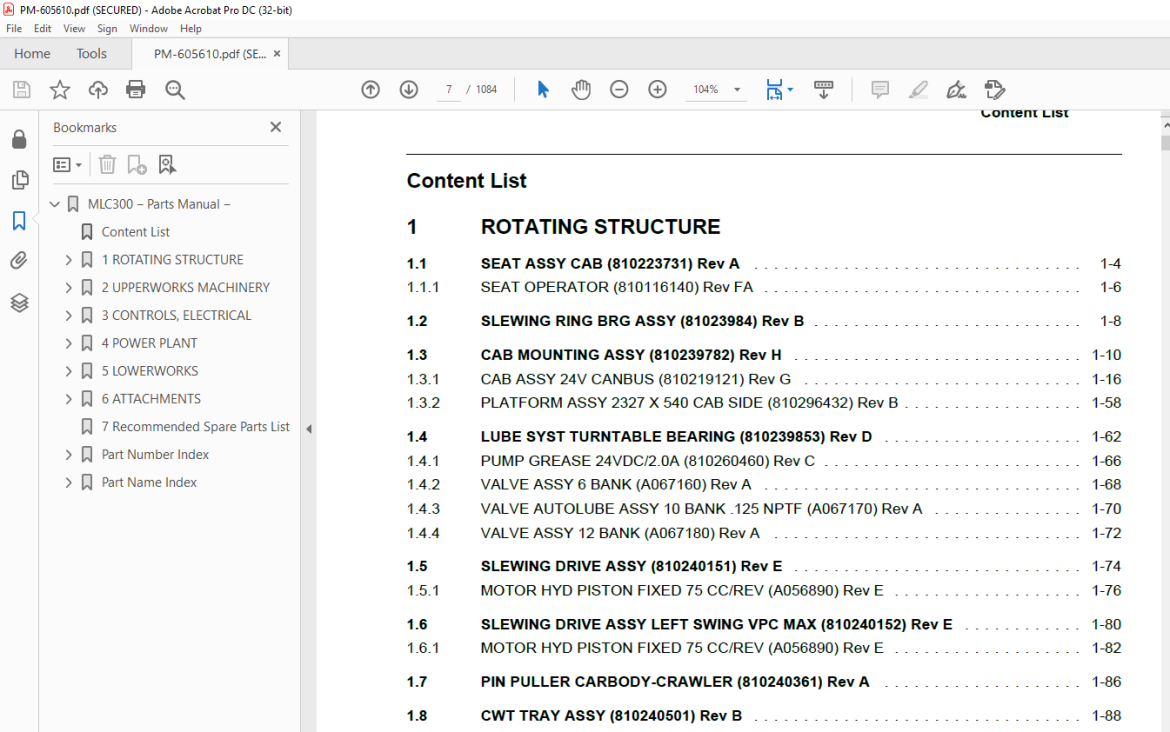The height and width of the screenshot is (732, 1170).
Task: Expand the 1 ROTATING STRUCTURE bookmark
Action: [x=69, y=260]
